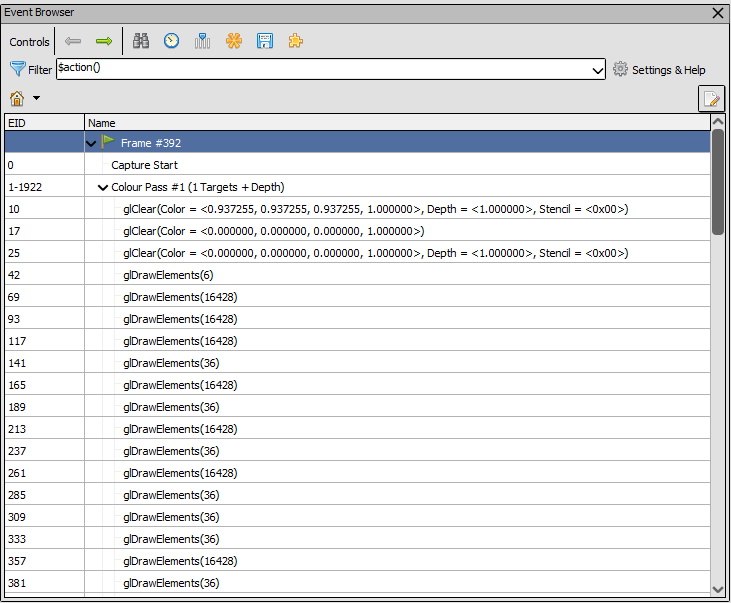Select glDrawElements(6) at EID 42
This screenshot has height=603, width=731.
357,275
